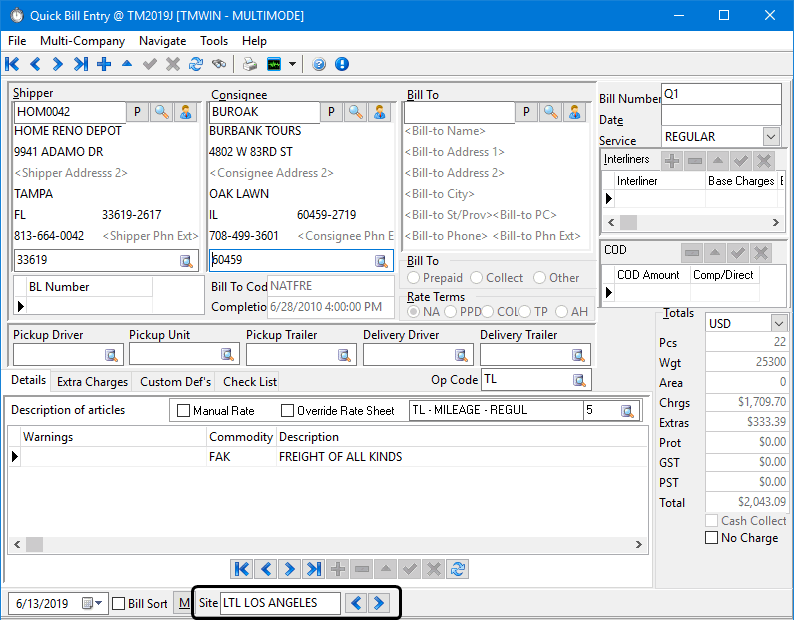Enable the Manual Rate checkbox
794x620 pixels.
pyautogui.click(x=184, y=410)
